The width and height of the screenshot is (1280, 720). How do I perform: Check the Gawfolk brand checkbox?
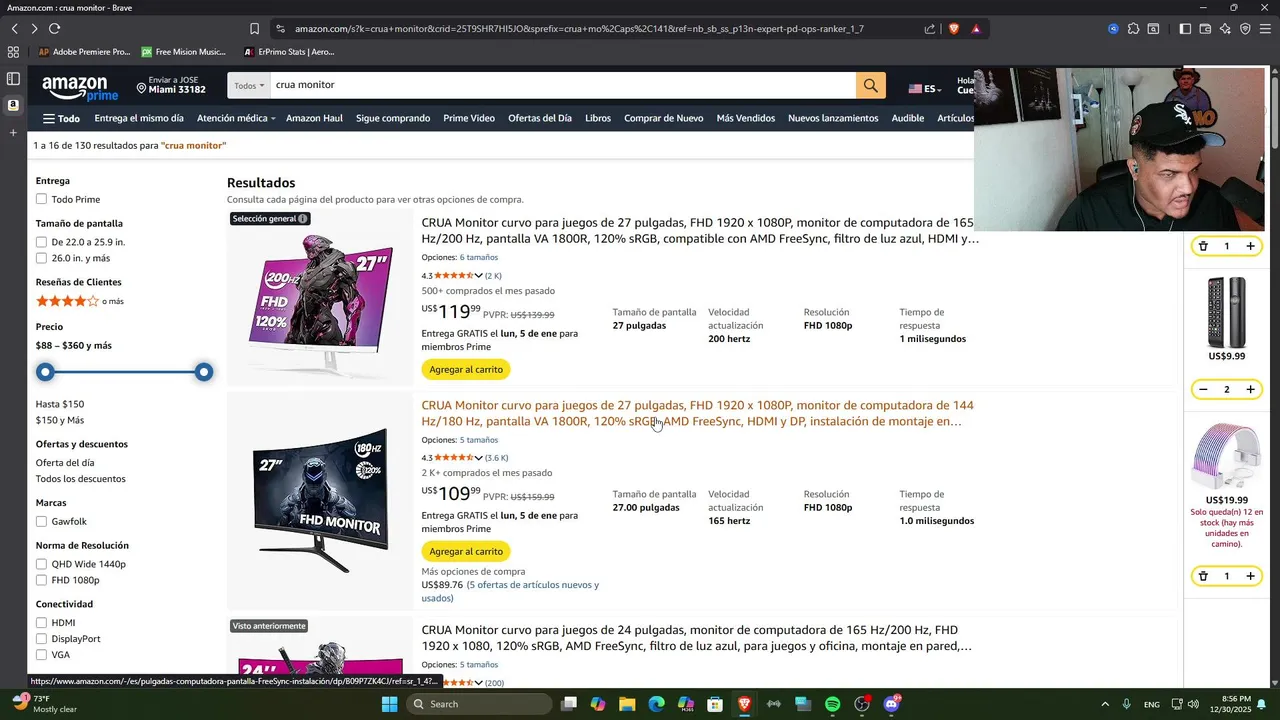[41, 521]
